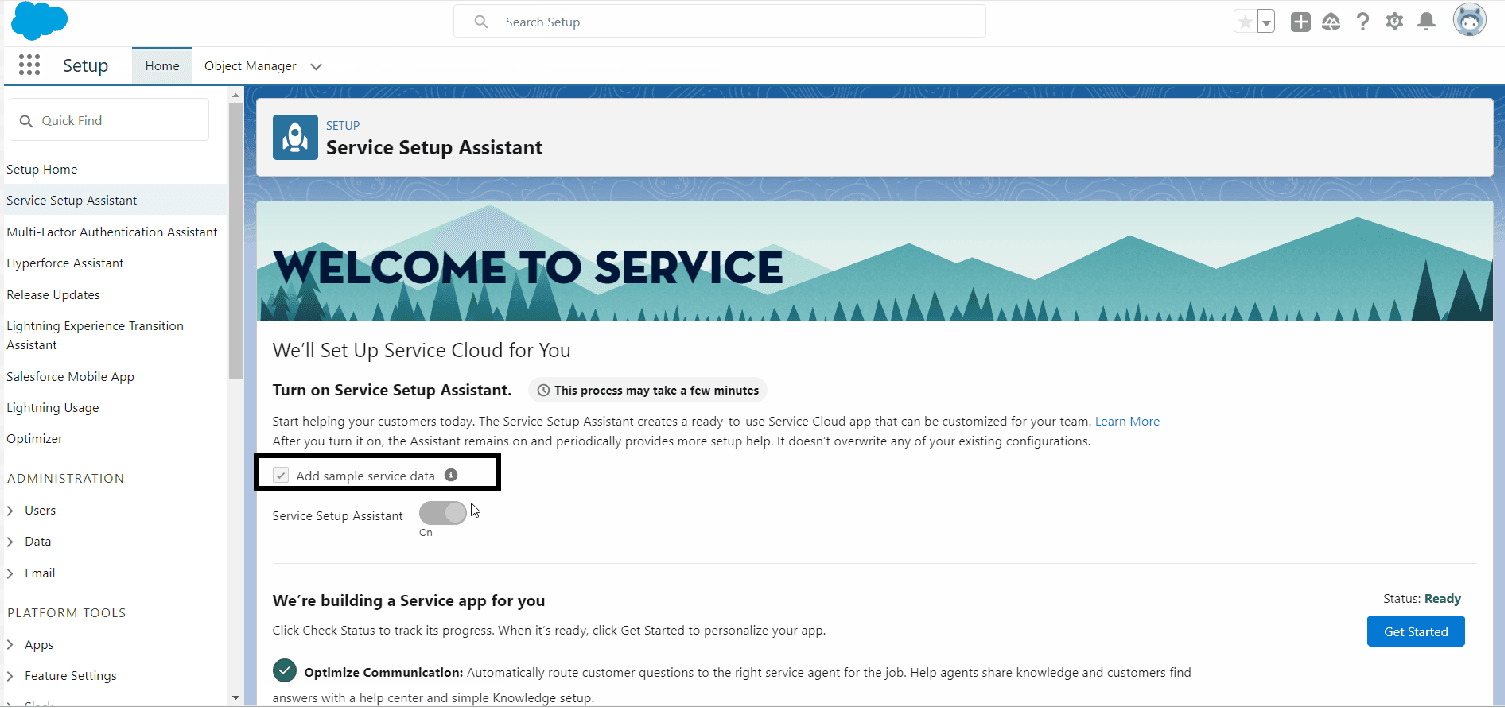
Task: Open the App Launcher grid icon
Action: 29,66
